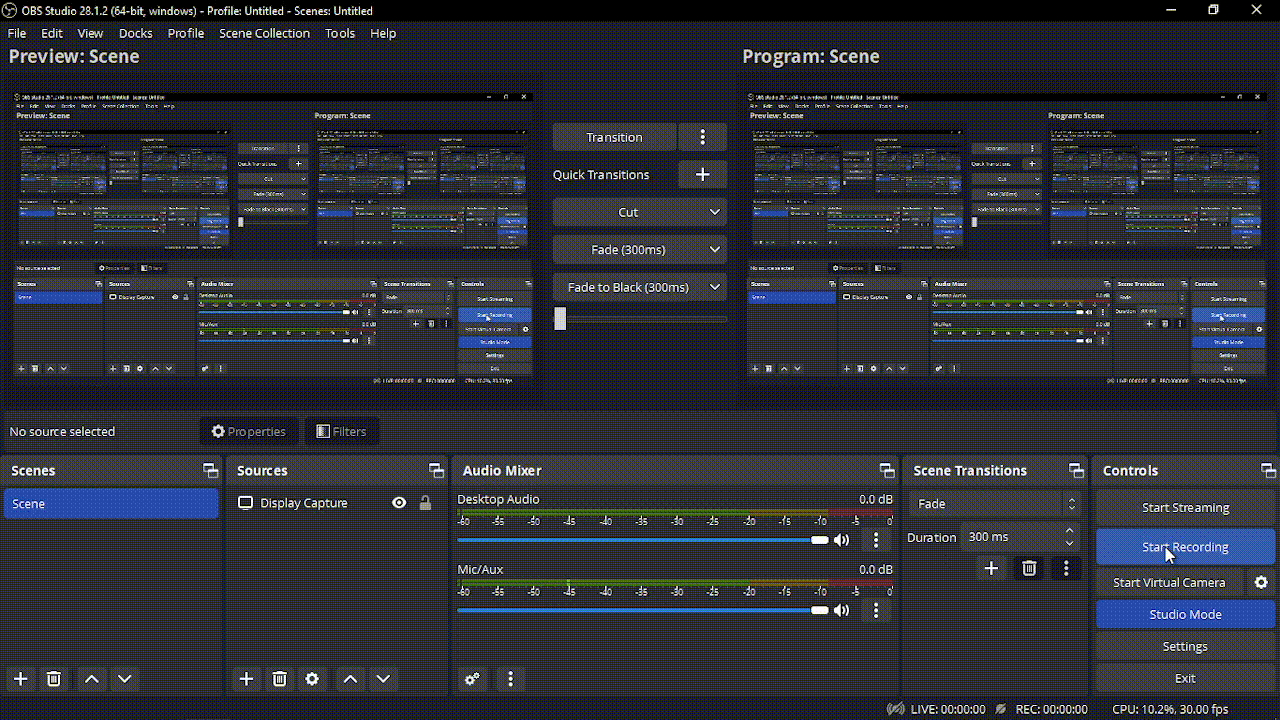The width and height of the screenshot is (1280, 720).
Task: Remove selected scene with trash icon
Action: (54, 679)
